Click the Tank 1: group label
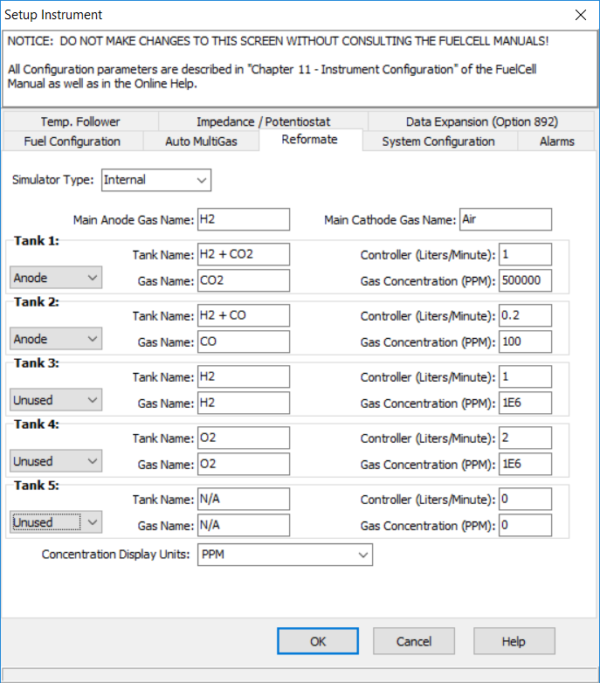The width and height of the screenshot is (600, 683). 37,241
